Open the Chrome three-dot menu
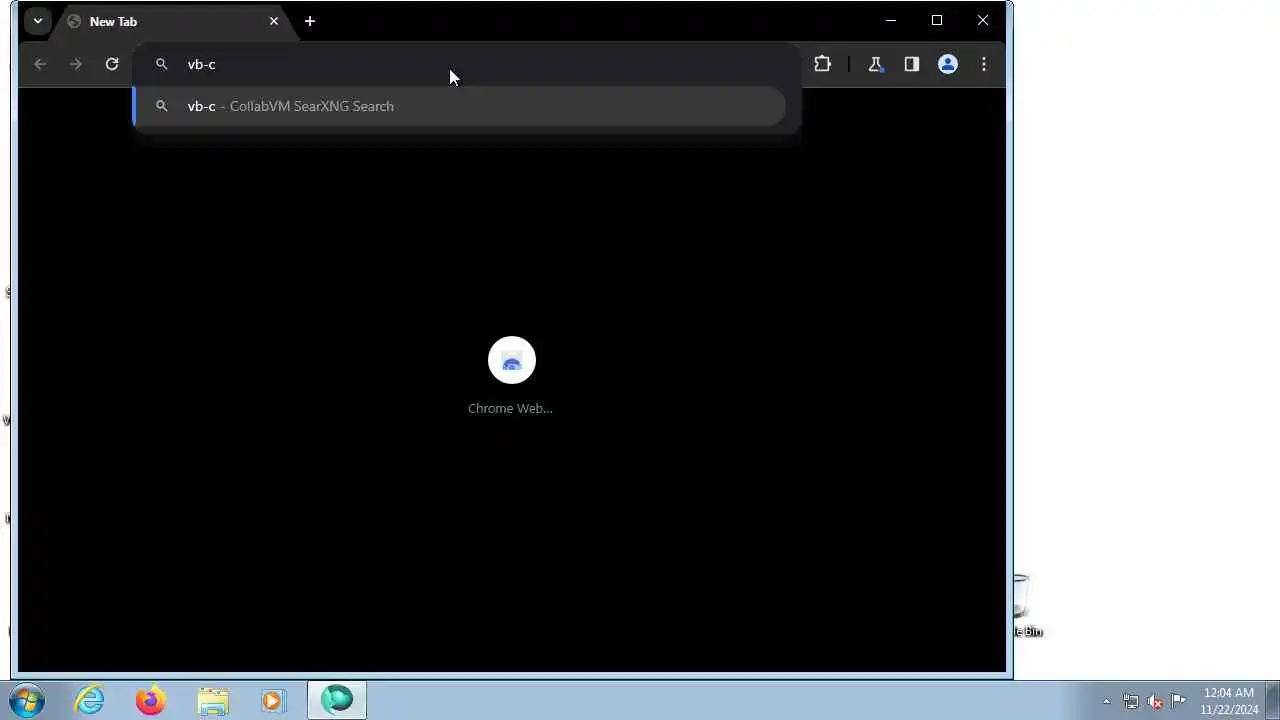This screenshot has height=720, width=1280. coord(984,64)
